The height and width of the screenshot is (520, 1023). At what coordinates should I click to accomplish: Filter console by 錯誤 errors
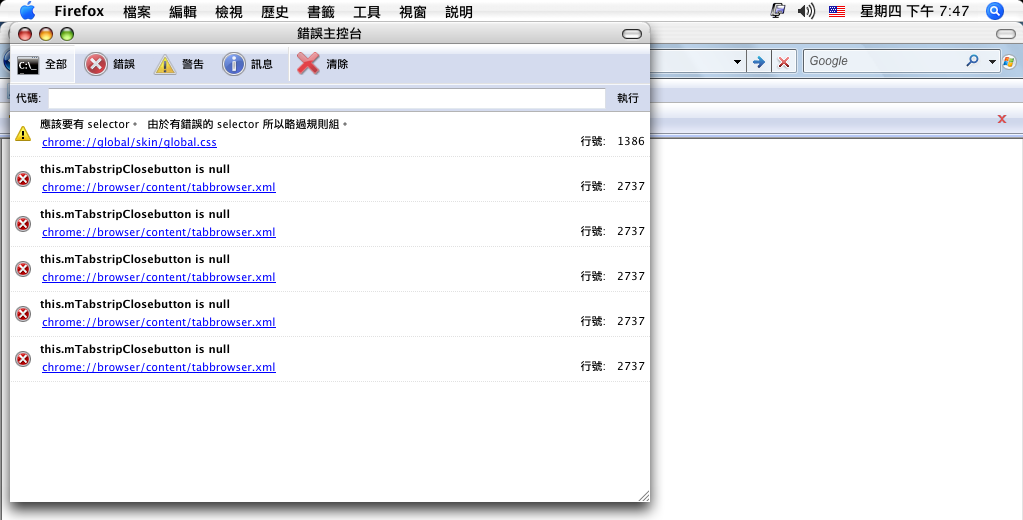click(110, 65)
